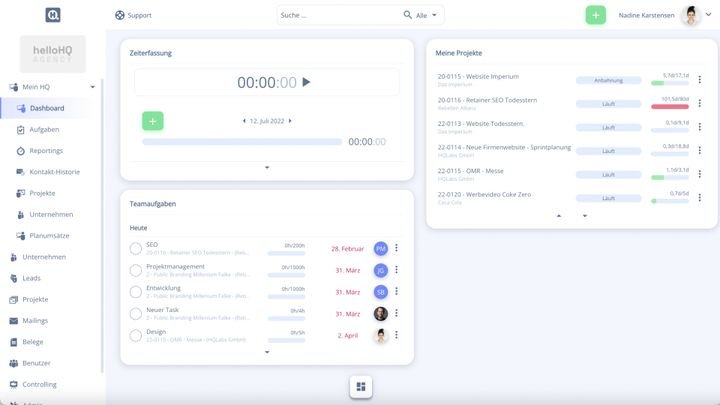The height and width of the screenshot is (405, 720).
Task: Click the Benutzer users icon
Action: (14, 363)
